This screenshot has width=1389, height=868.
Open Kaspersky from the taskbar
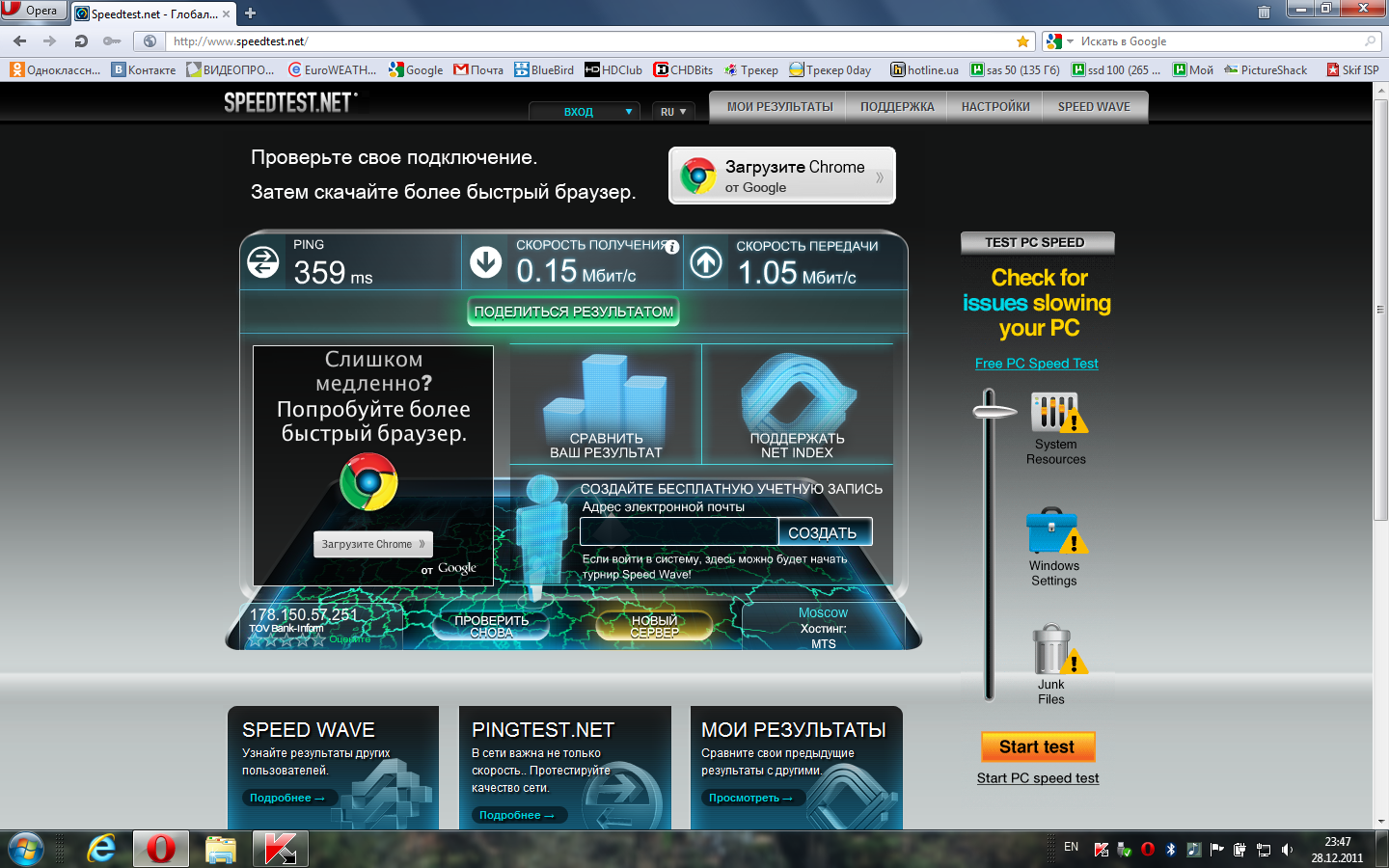[281, 849]
